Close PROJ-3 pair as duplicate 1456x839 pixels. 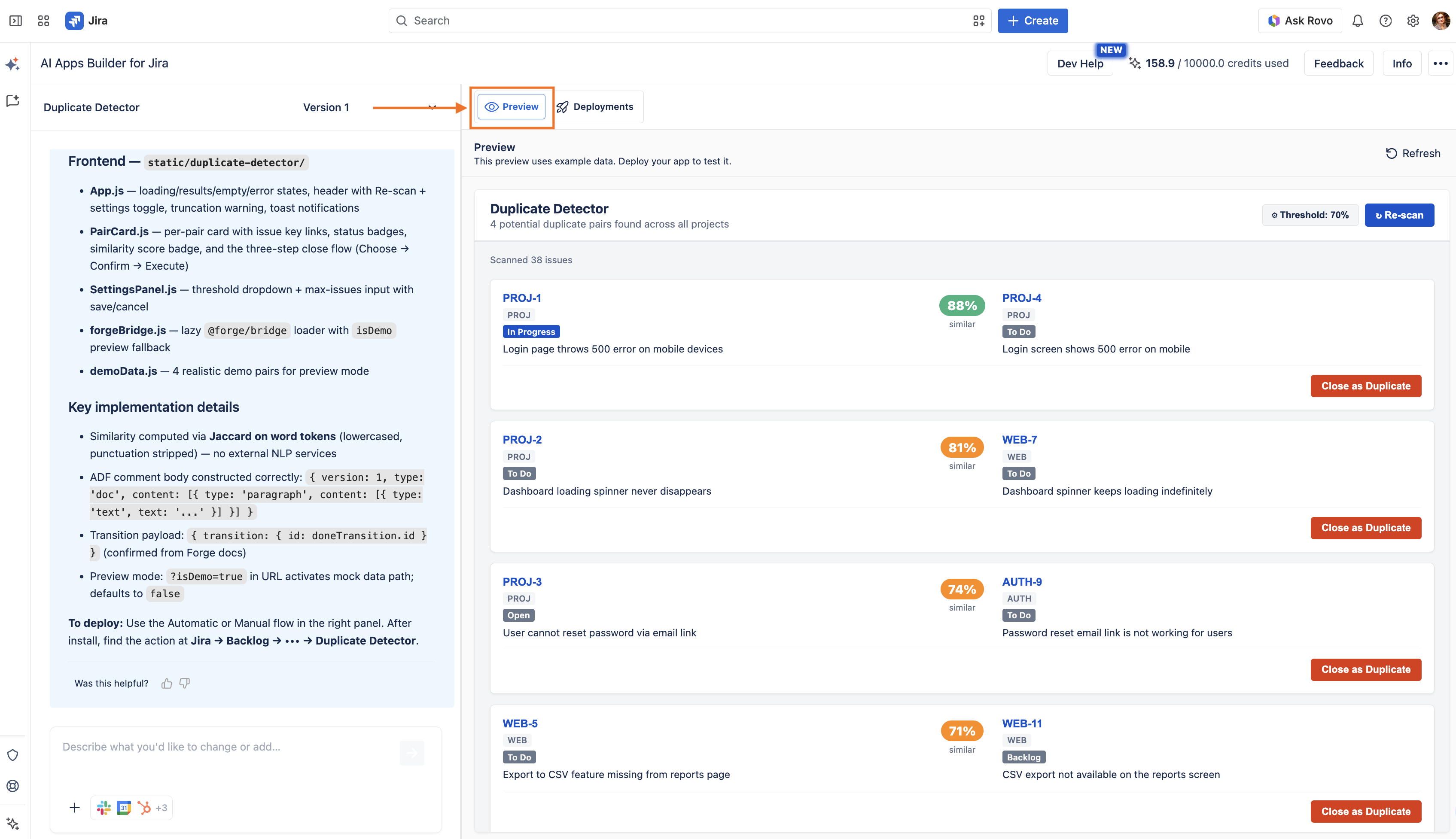coord(1365,669)
